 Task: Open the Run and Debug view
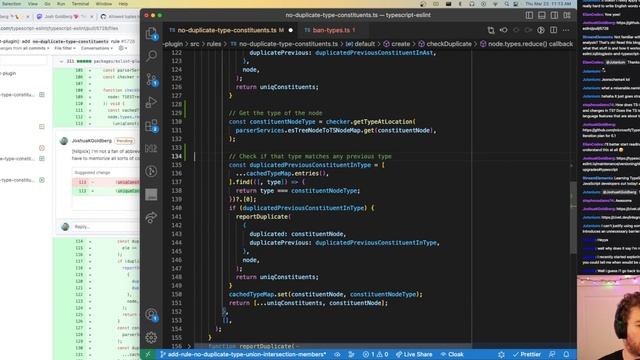pyautogui.click(x=151, y=102)
